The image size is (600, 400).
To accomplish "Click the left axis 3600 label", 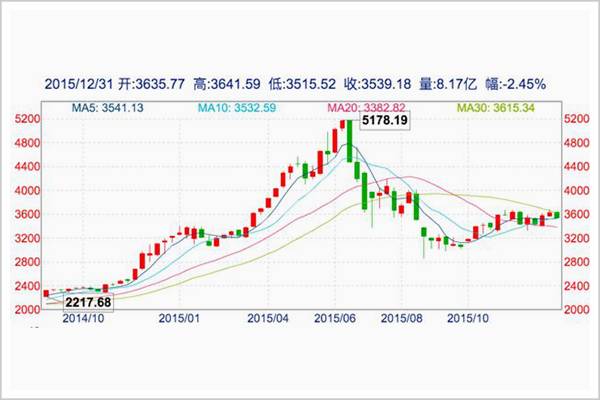I will pos(27,214).
